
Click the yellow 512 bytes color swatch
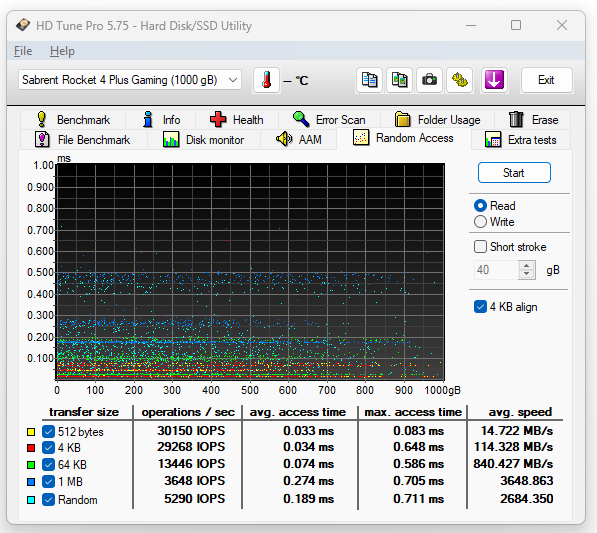tap(31, 432)
